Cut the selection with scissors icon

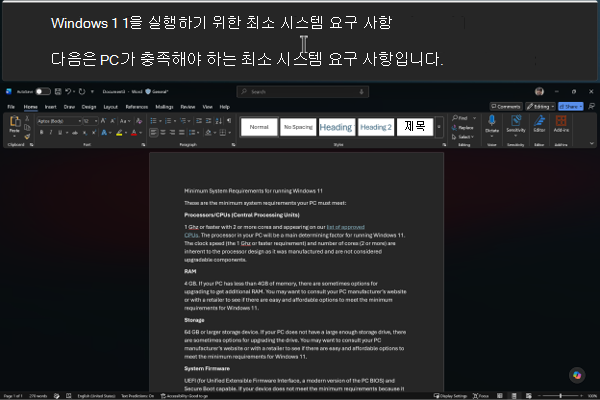27,119
